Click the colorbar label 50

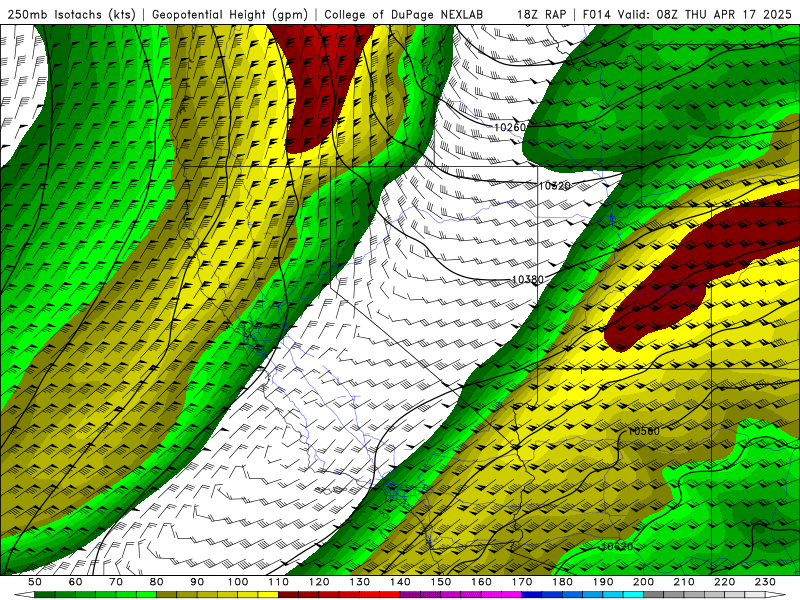tap(35, 582)
